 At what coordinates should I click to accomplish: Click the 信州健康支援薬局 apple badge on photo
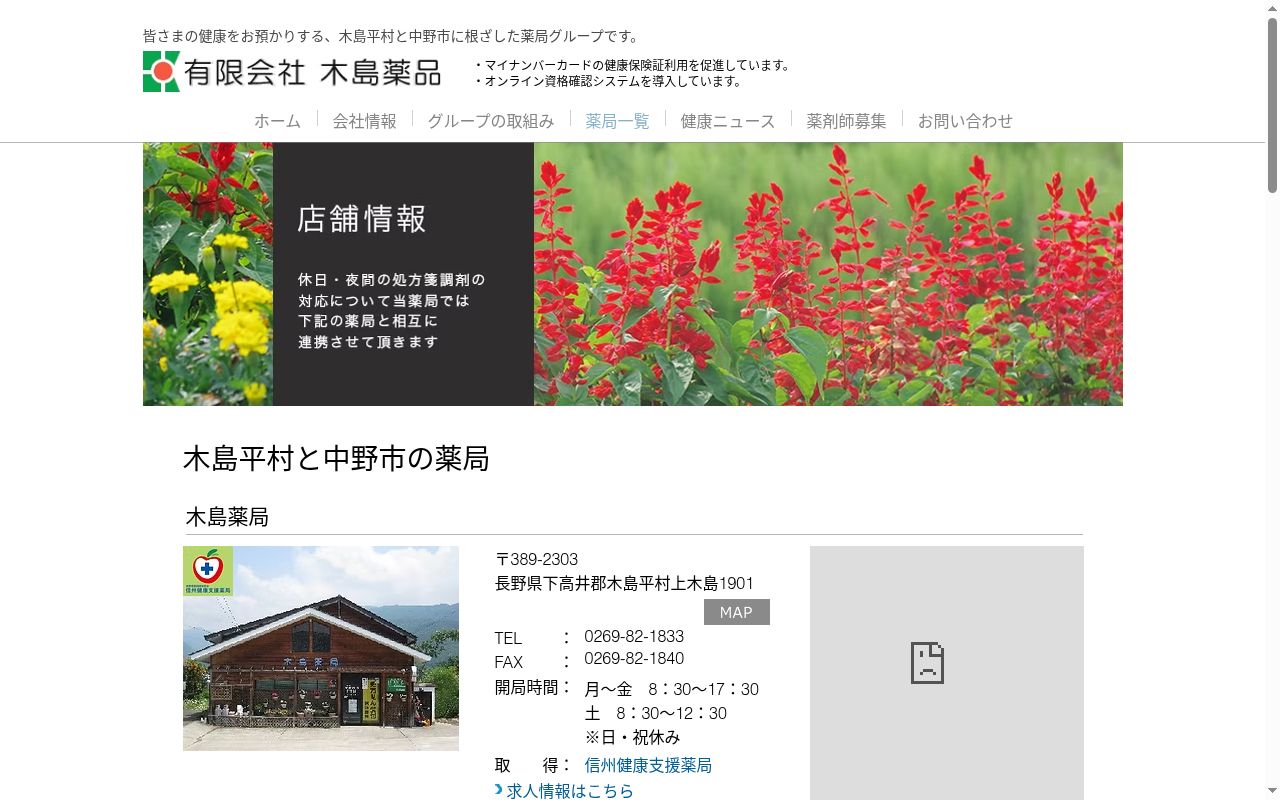[208, 571]
